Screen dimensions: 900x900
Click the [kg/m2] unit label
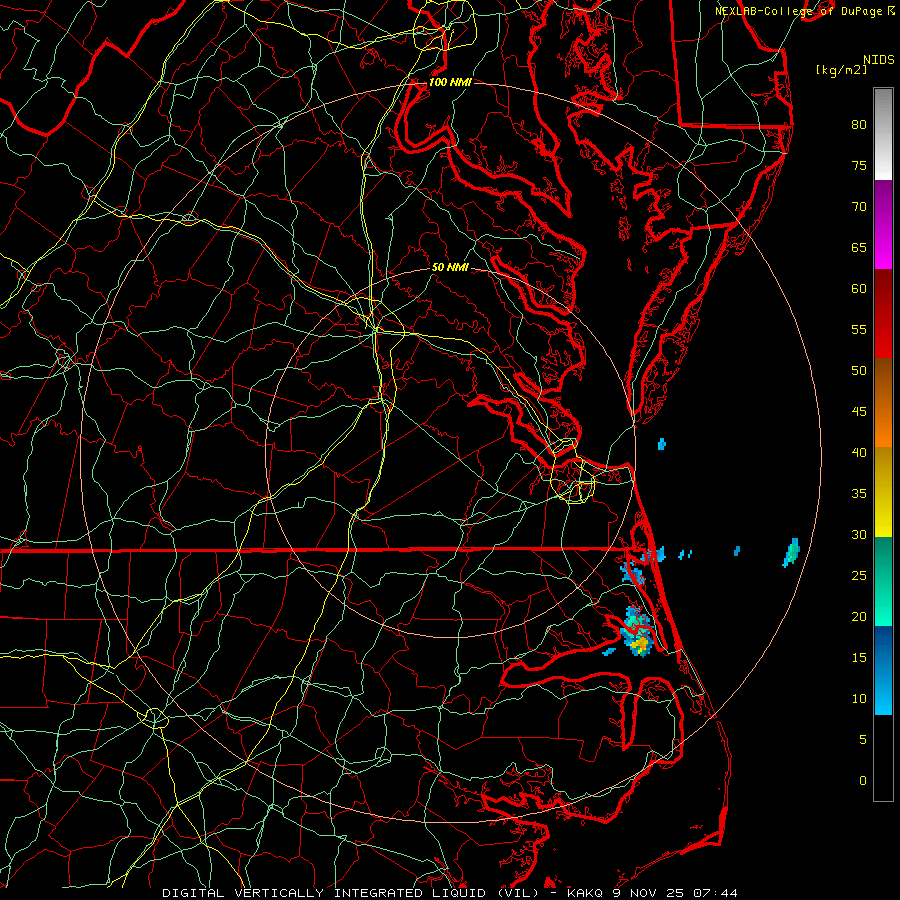click(x=841, y=70)
